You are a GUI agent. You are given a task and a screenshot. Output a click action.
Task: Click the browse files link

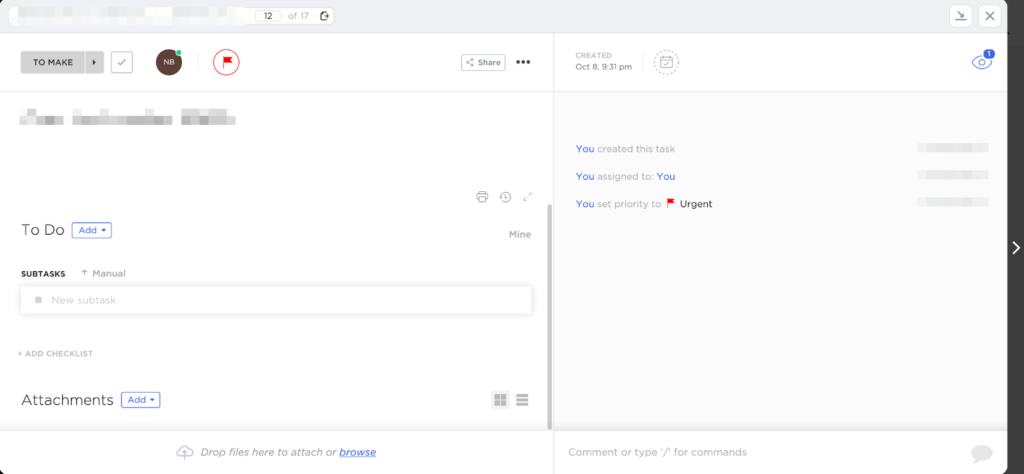(x=357, y=452)
